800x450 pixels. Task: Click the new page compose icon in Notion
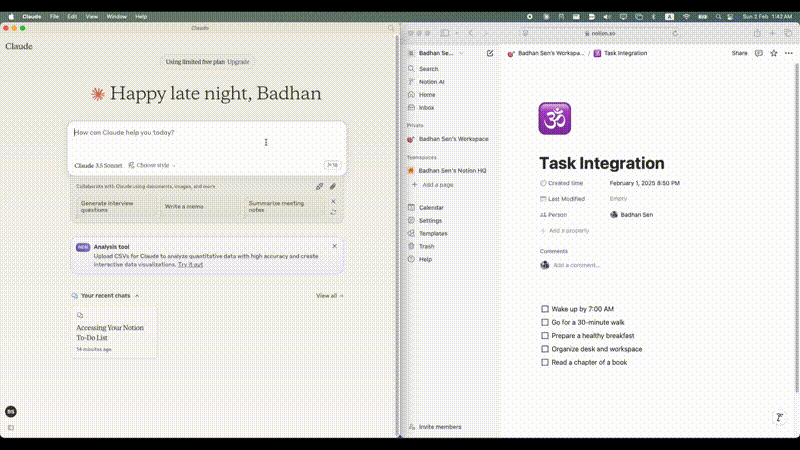[489, 53]
